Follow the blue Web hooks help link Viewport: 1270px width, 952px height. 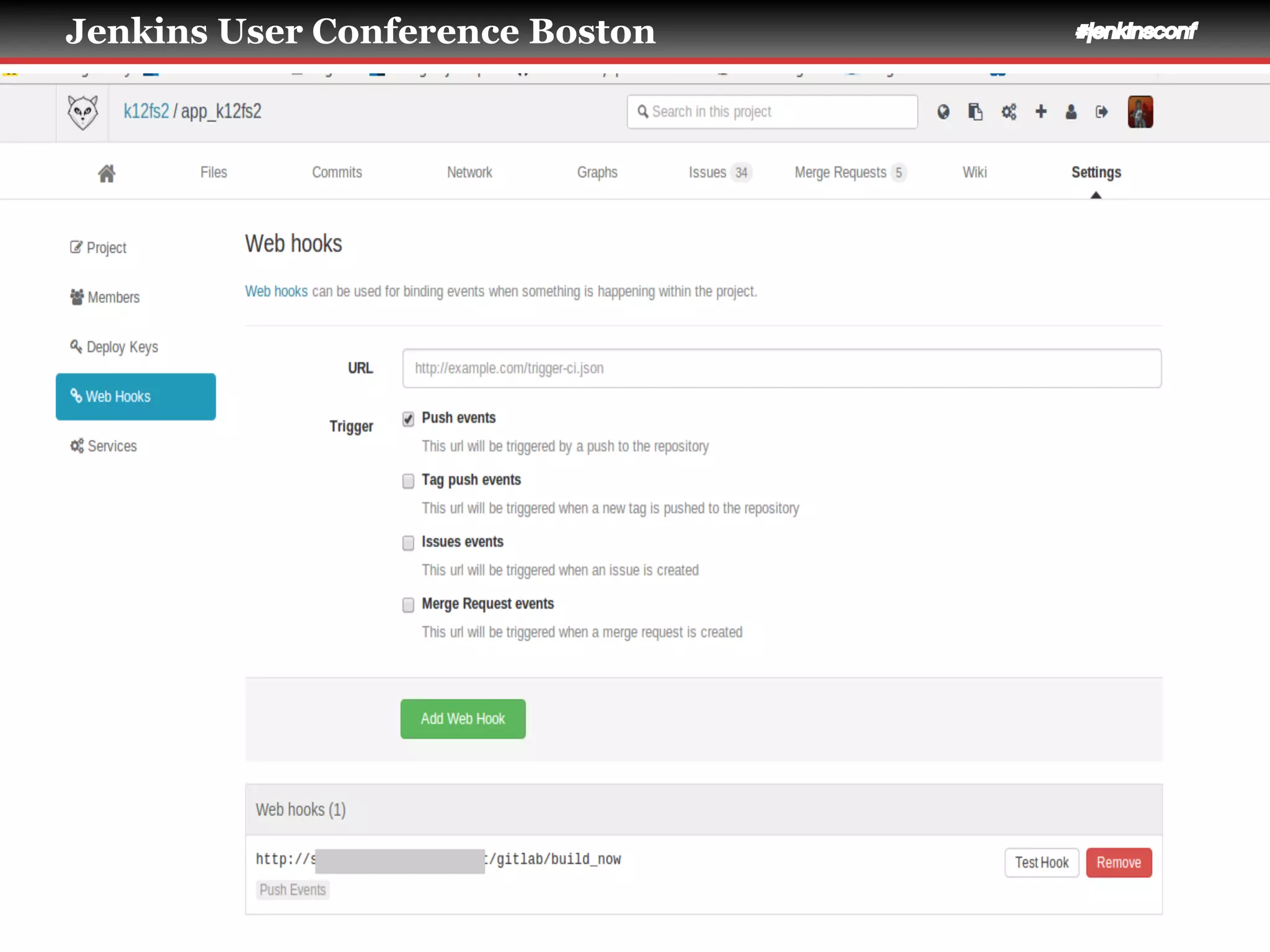pos(276,291)
